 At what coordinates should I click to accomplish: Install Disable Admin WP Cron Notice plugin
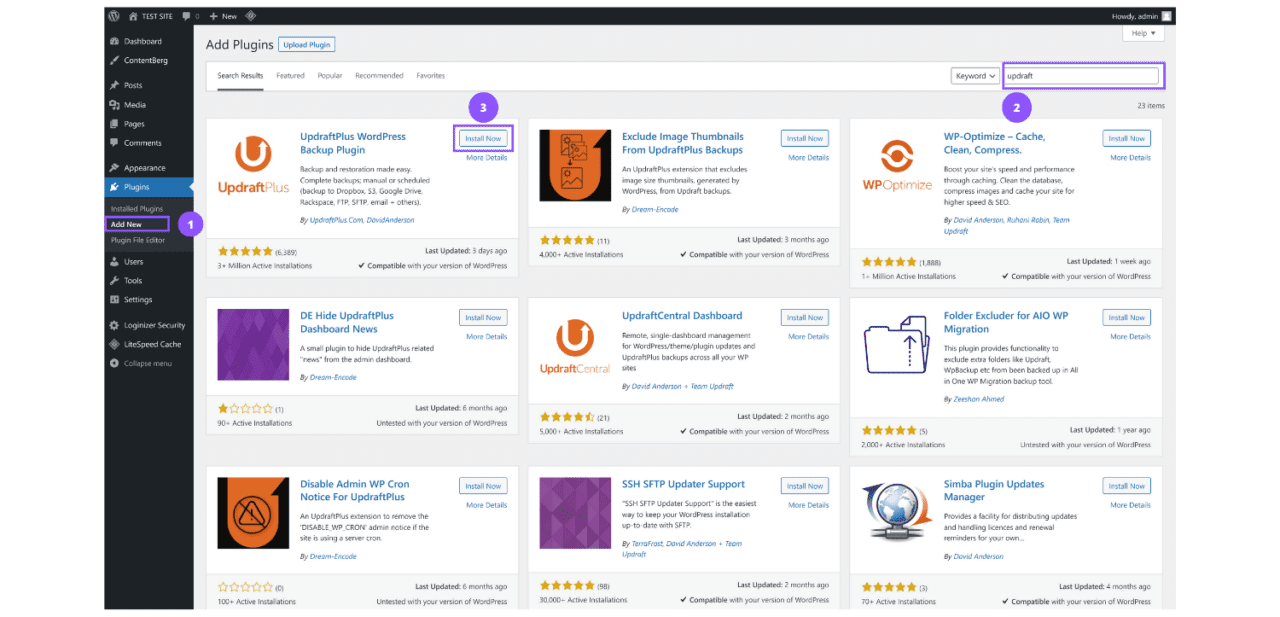click(x=483, y=486)
